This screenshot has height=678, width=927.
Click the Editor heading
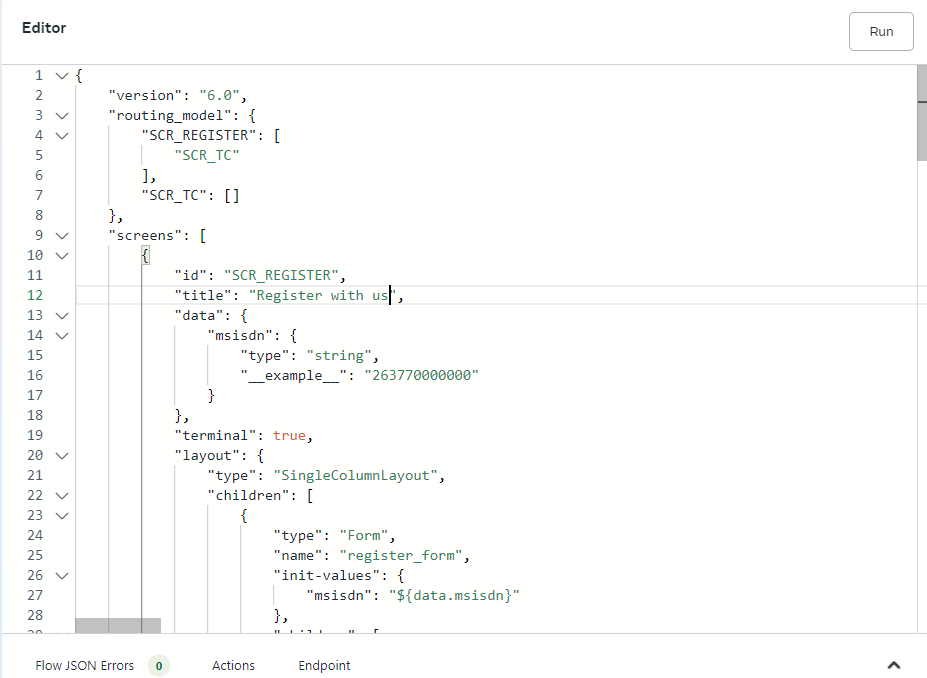pos(44,28)
